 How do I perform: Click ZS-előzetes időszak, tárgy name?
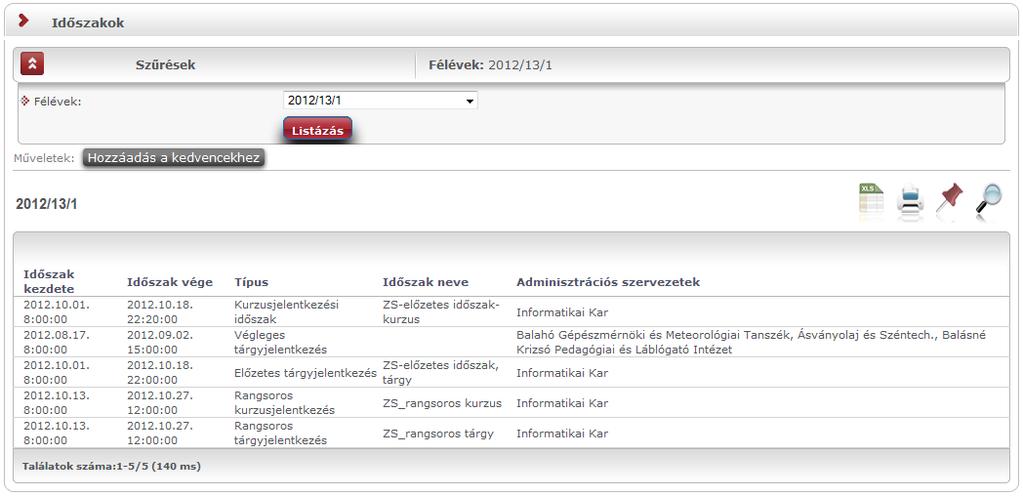click(440, 372)
